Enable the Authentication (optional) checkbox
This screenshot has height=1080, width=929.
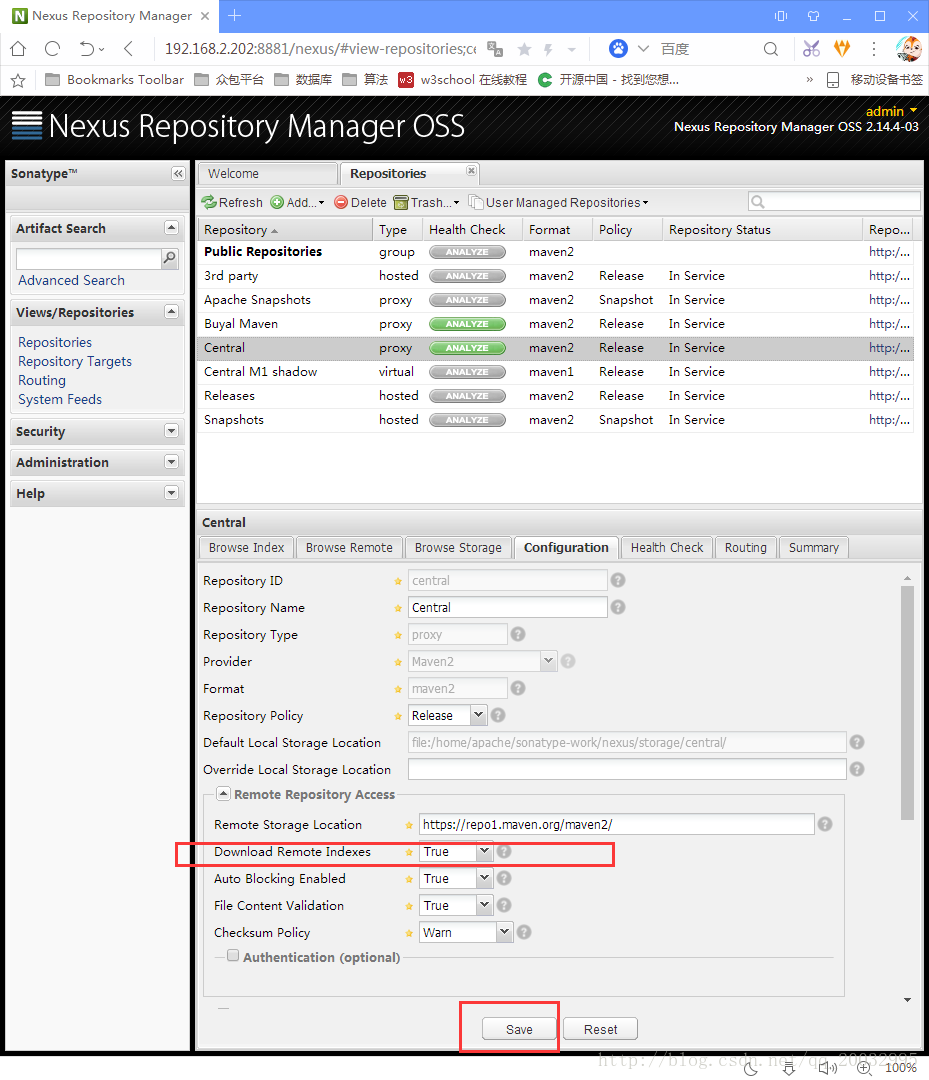(x=233, y=955)
